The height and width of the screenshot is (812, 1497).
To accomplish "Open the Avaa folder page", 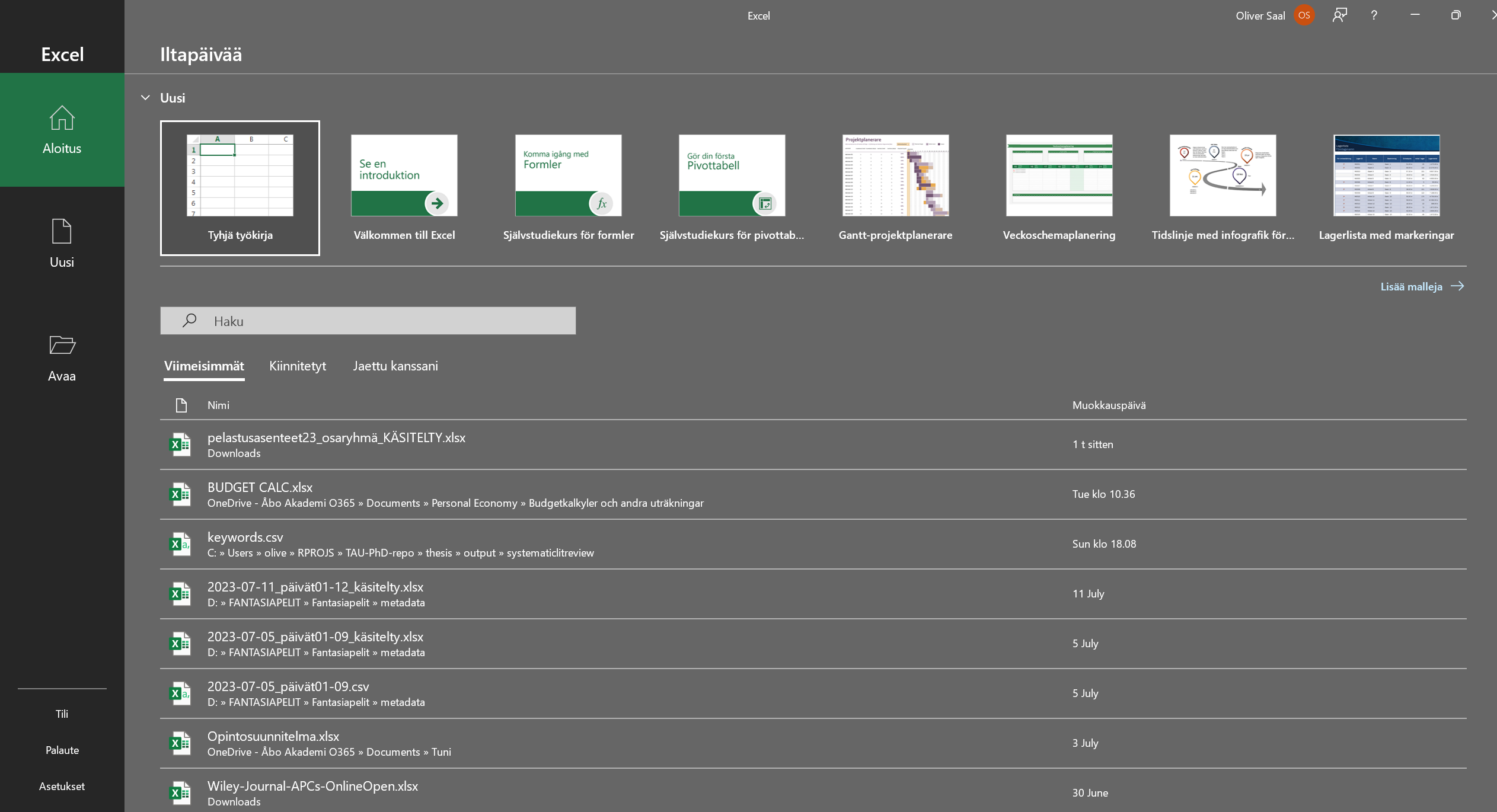I will click(62, 357).
